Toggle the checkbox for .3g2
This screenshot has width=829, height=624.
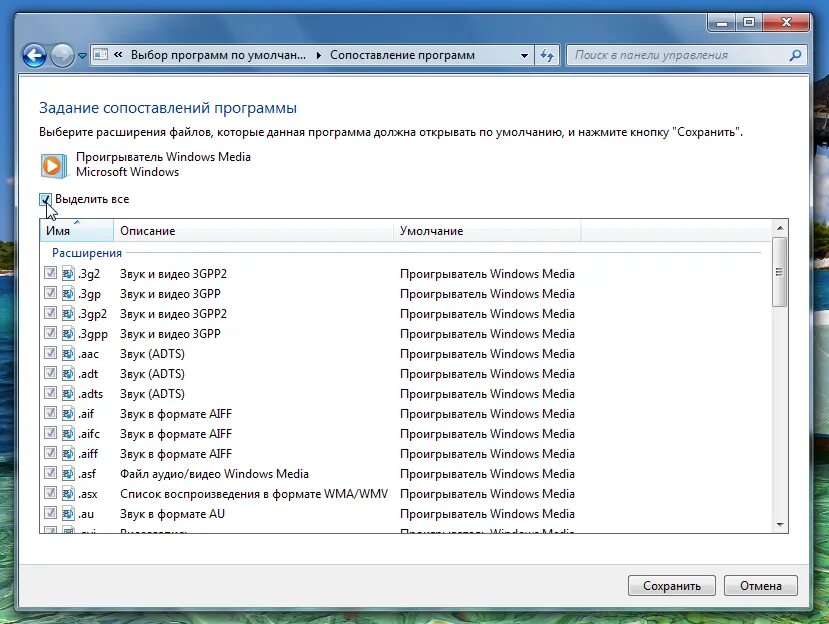point(50,273)
